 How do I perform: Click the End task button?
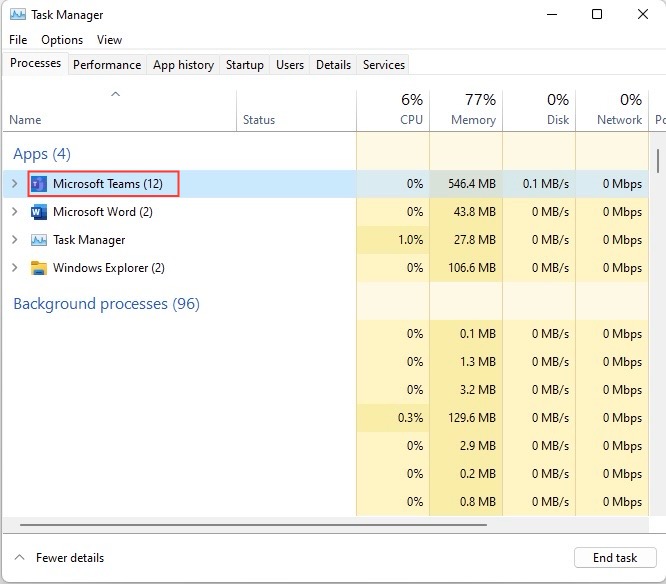pos(615,557)
